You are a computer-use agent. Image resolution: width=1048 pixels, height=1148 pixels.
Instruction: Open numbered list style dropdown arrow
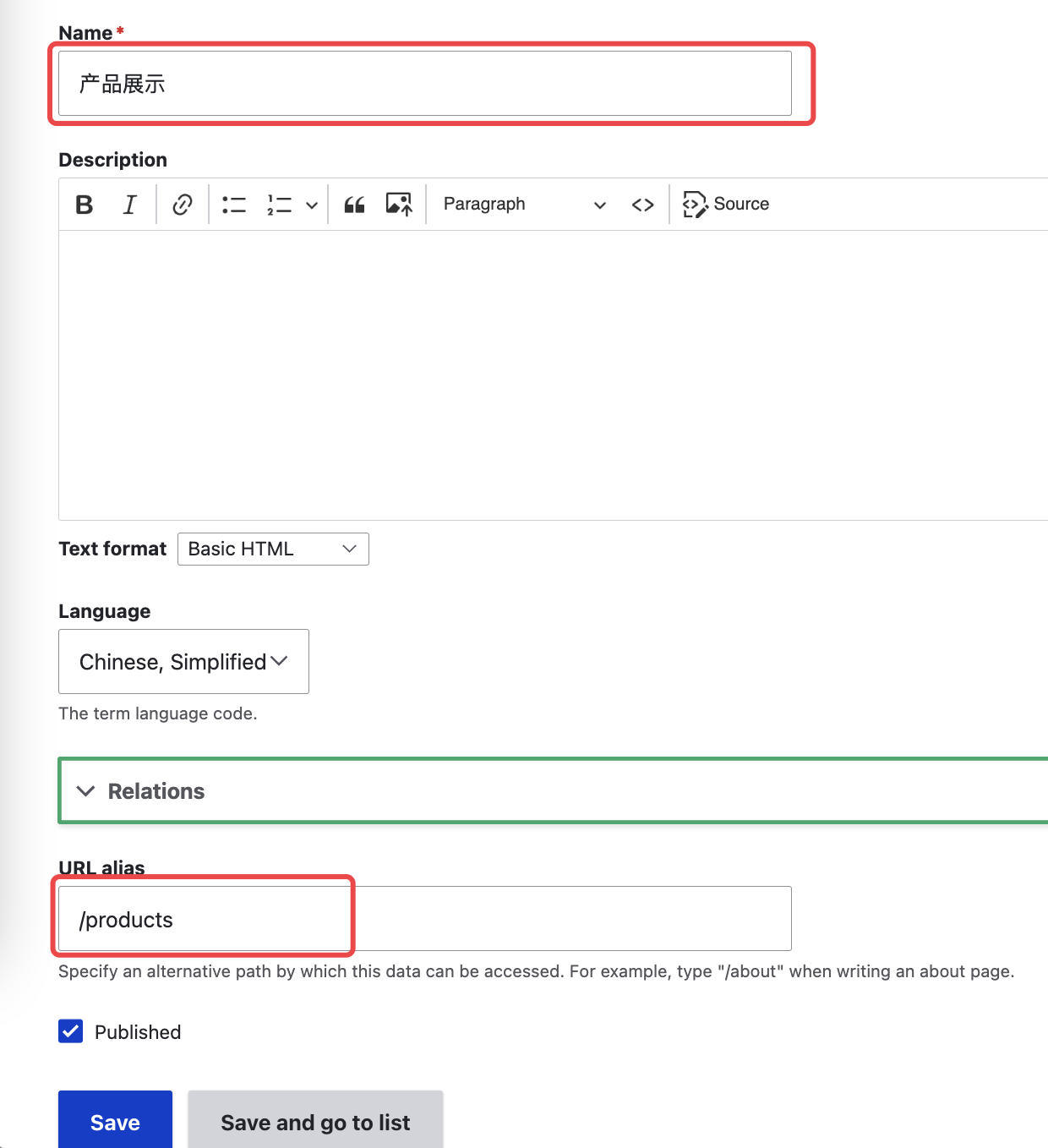point(312,205)
